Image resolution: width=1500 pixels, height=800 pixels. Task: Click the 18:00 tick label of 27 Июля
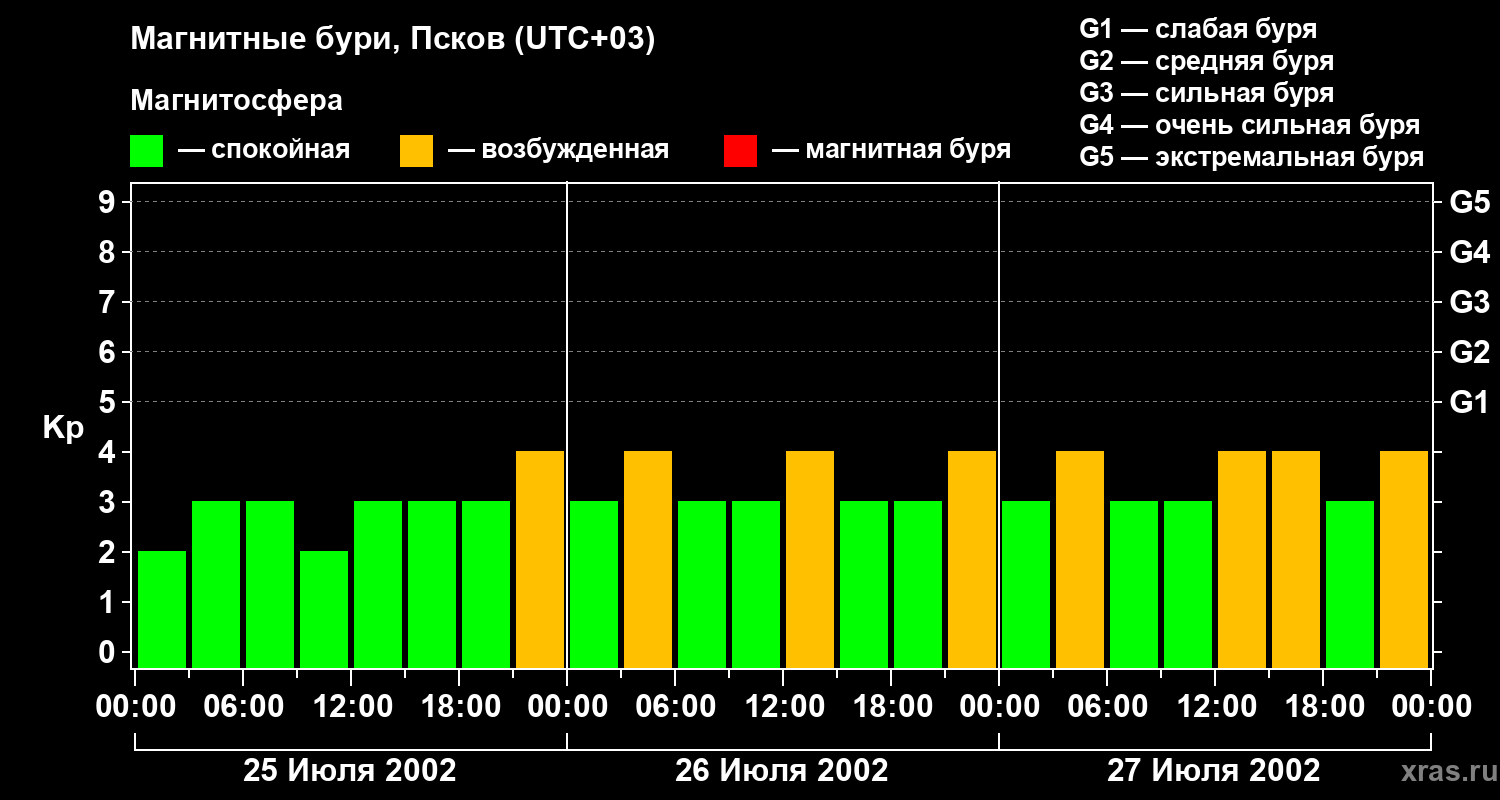coord(1323,707)
